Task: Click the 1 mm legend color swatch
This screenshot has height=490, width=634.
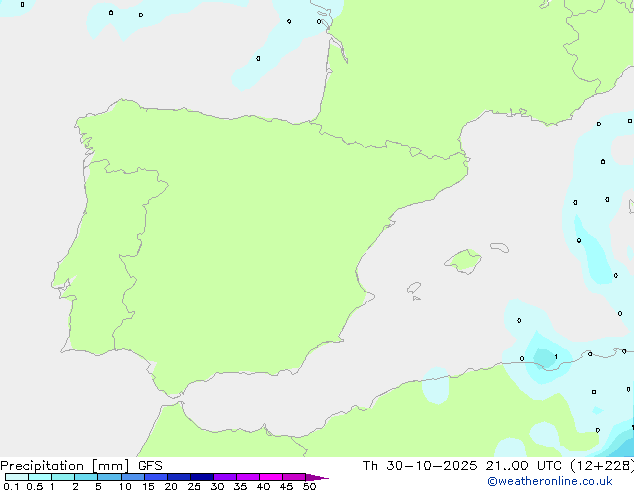Action: pos(63,477)
